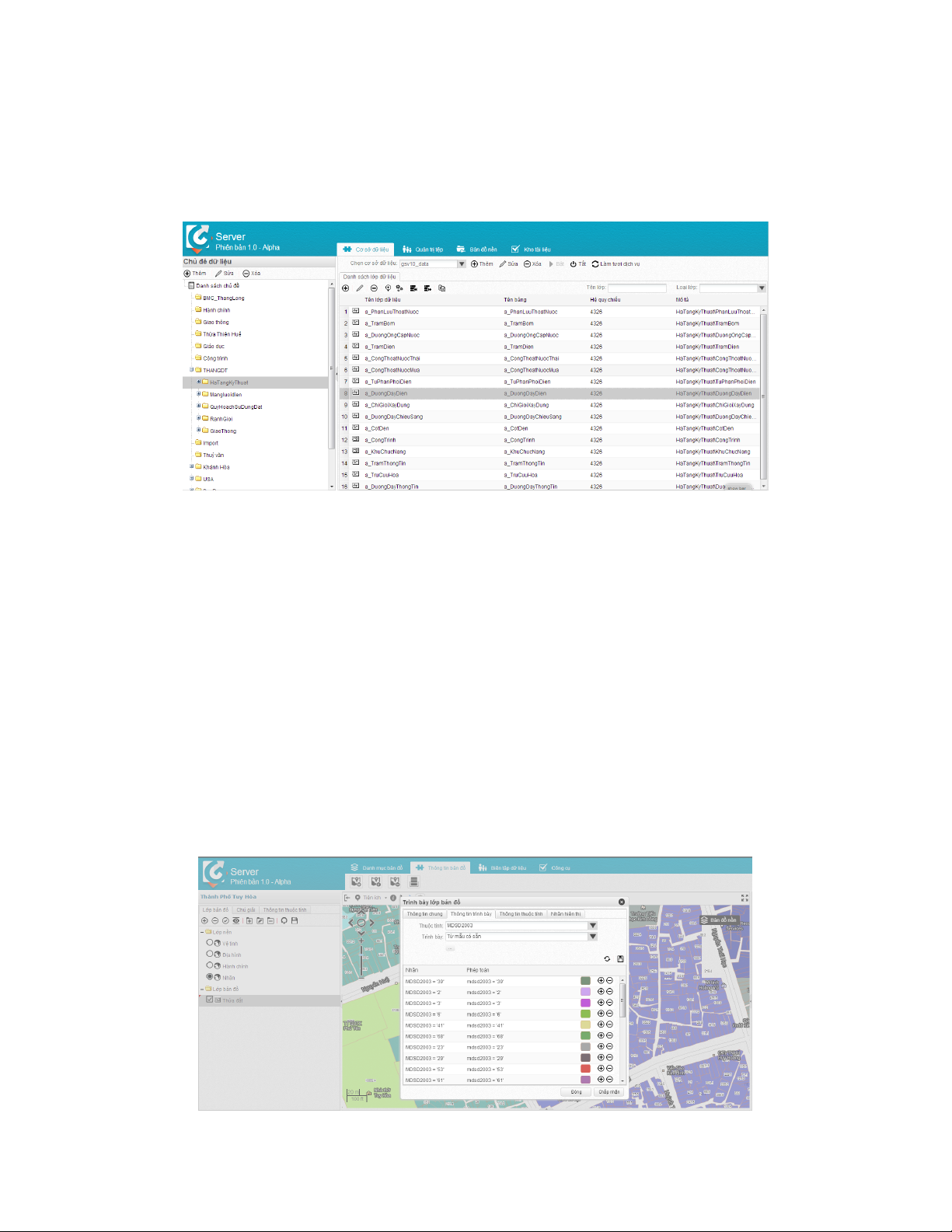Click Thêm in the Chủ đề dữ liệu panel

(195, 274)
